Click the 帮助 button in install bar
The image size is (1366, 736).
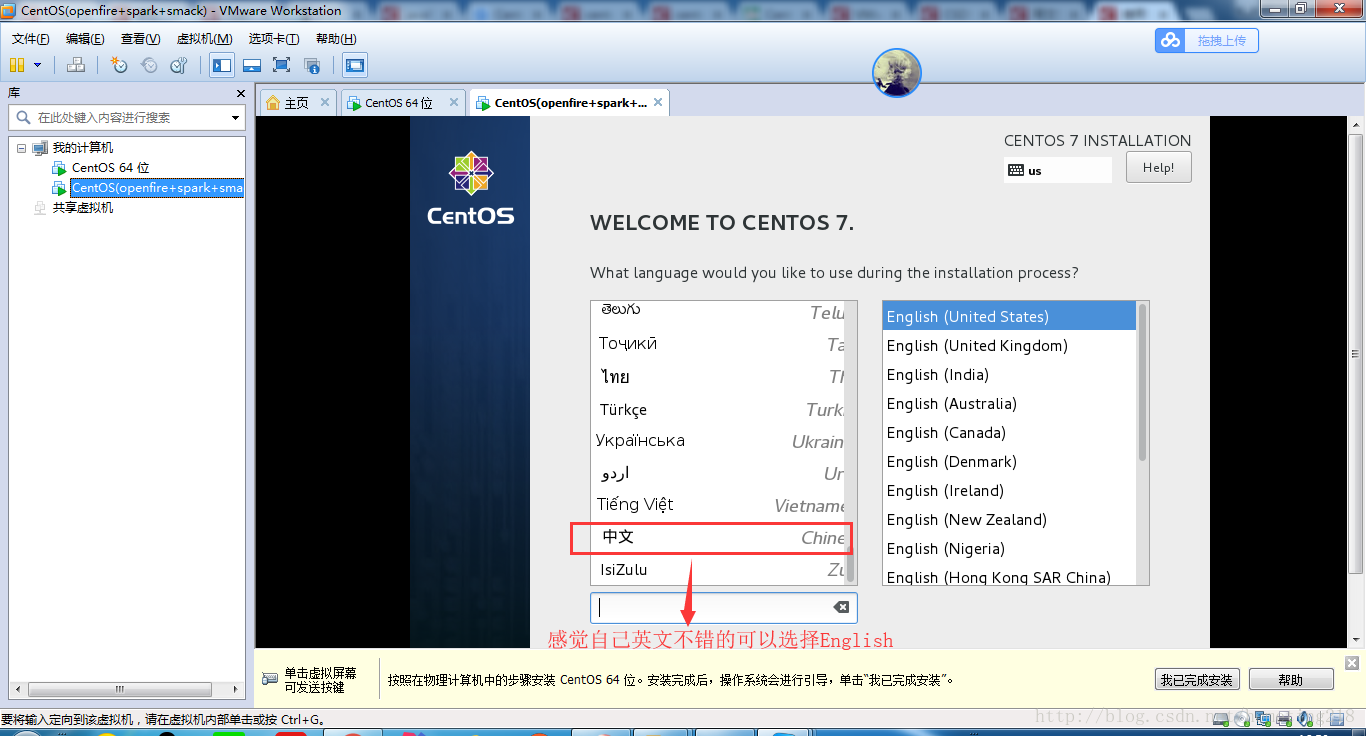pos(1291,680)
